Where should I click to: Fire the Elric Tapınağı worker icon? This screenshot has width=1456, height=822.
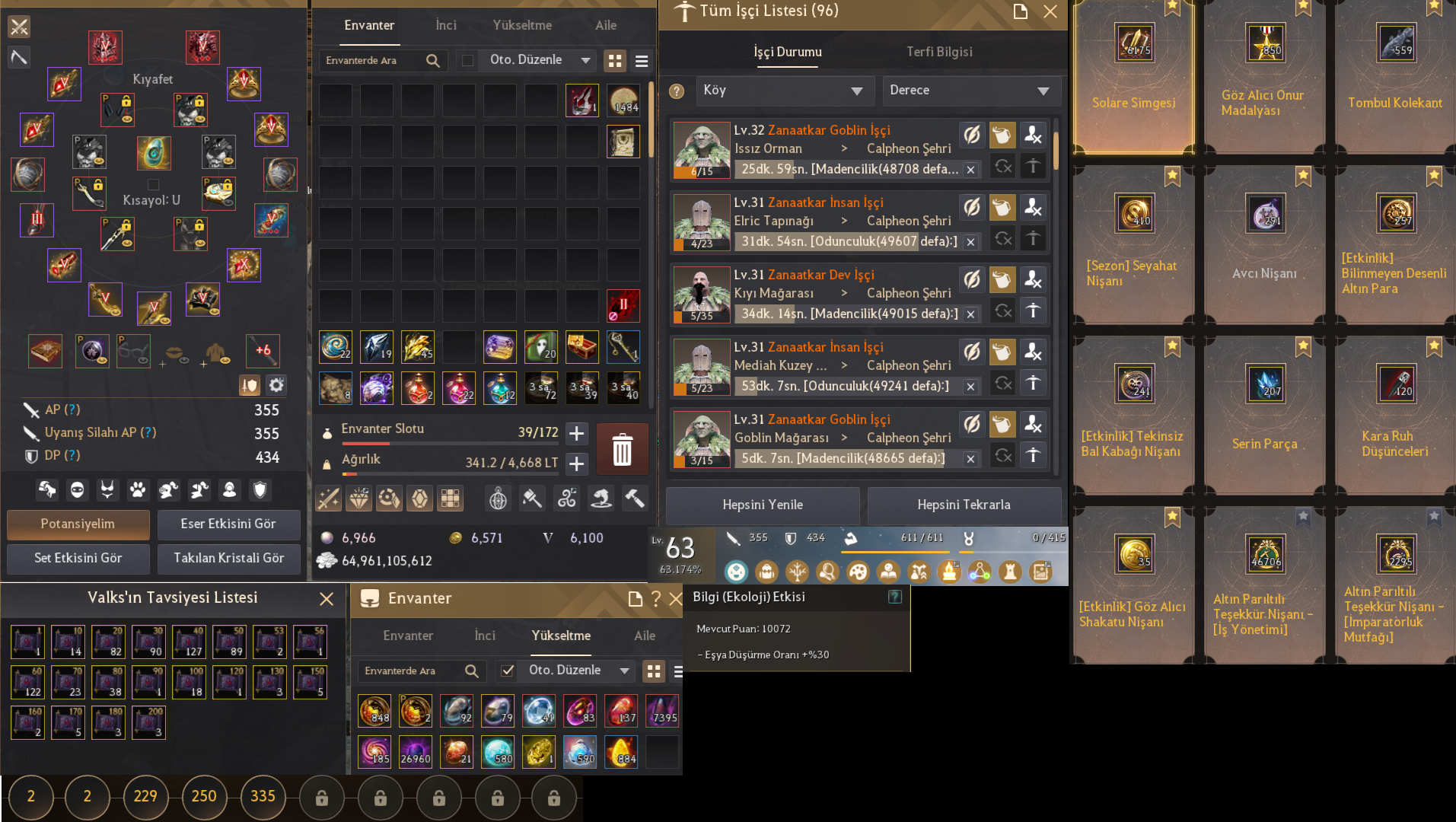(1033, 207)
